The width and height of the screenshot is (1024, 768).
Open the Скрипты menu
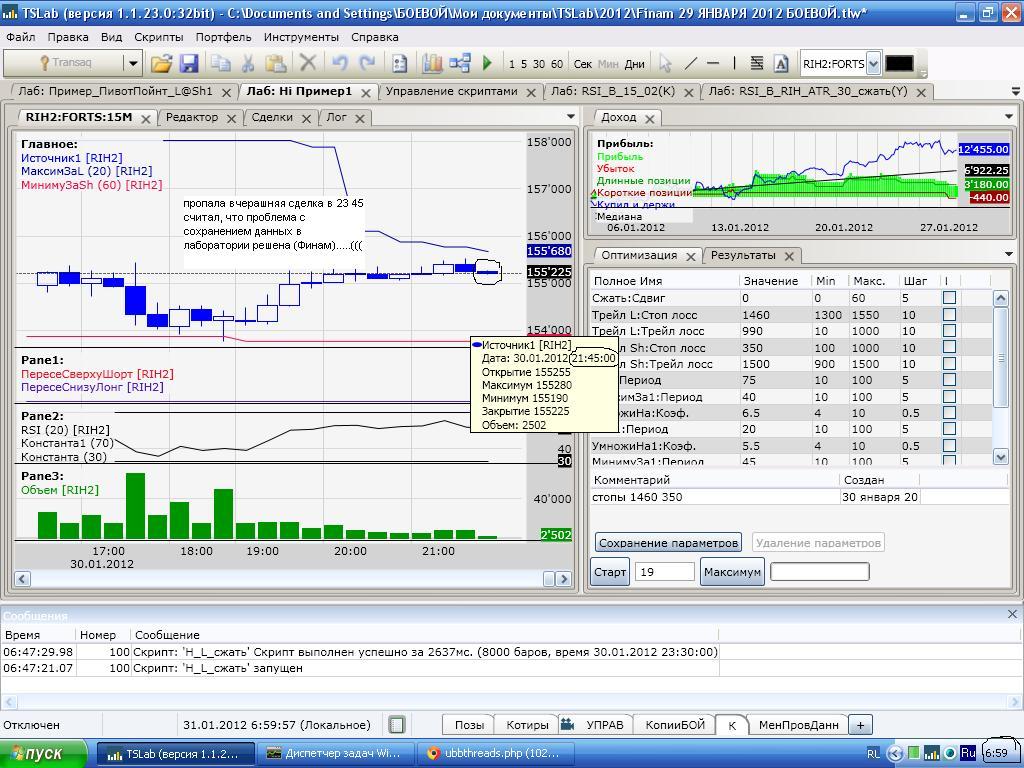coord(158,37)
